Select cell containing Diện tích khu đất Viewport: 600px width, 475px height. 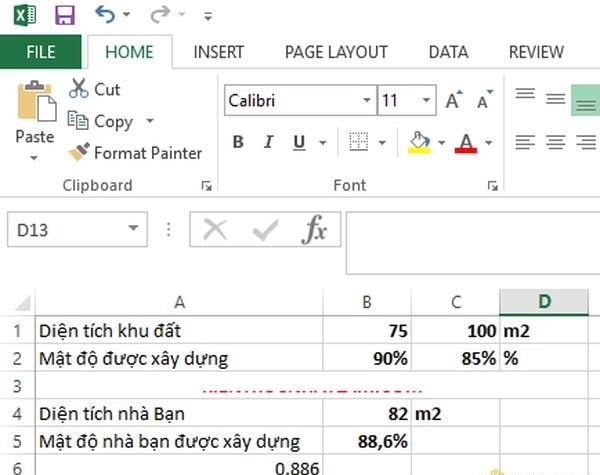[179, 330]
